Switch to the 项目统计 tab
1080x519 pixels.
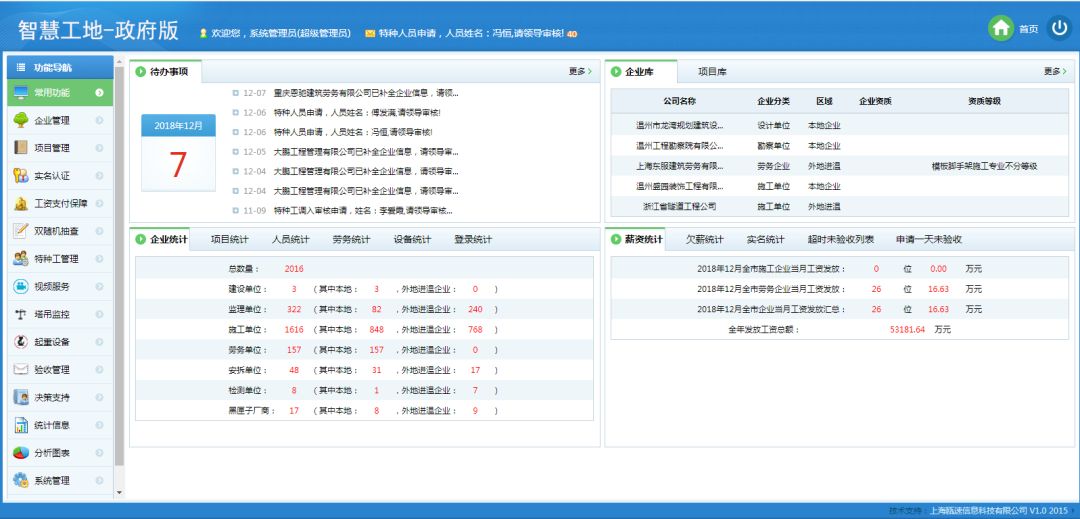coord(229,240)
